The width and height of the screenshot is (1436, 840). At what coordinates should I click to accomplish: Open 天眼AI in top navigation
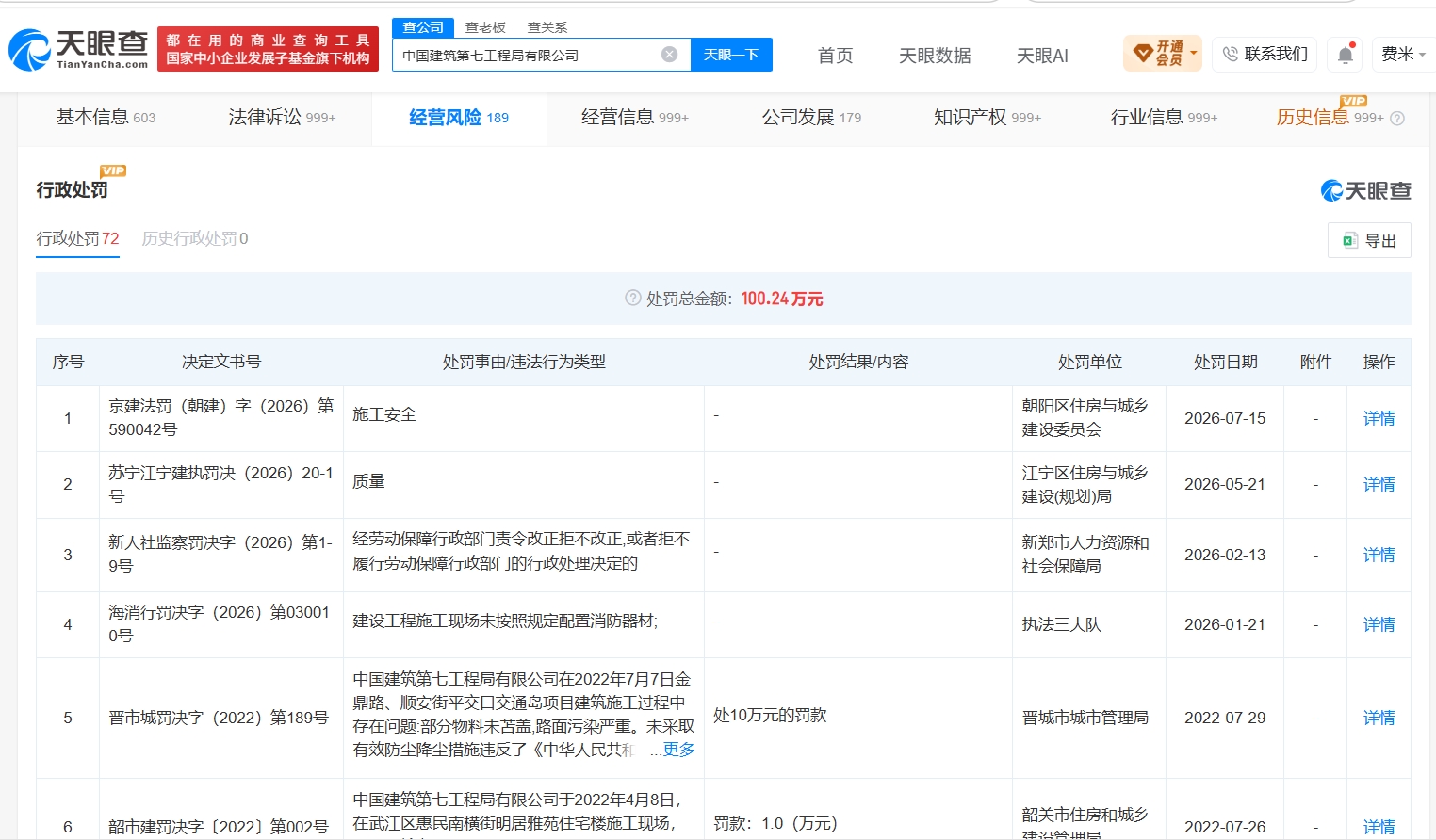[x=1042, y=56]
